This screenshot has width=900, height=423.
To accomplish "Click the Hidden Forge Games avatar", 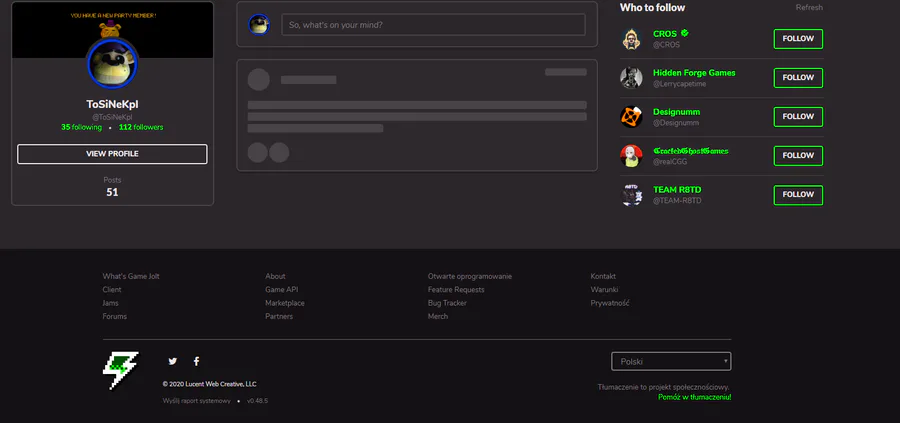I will [631, 78].
